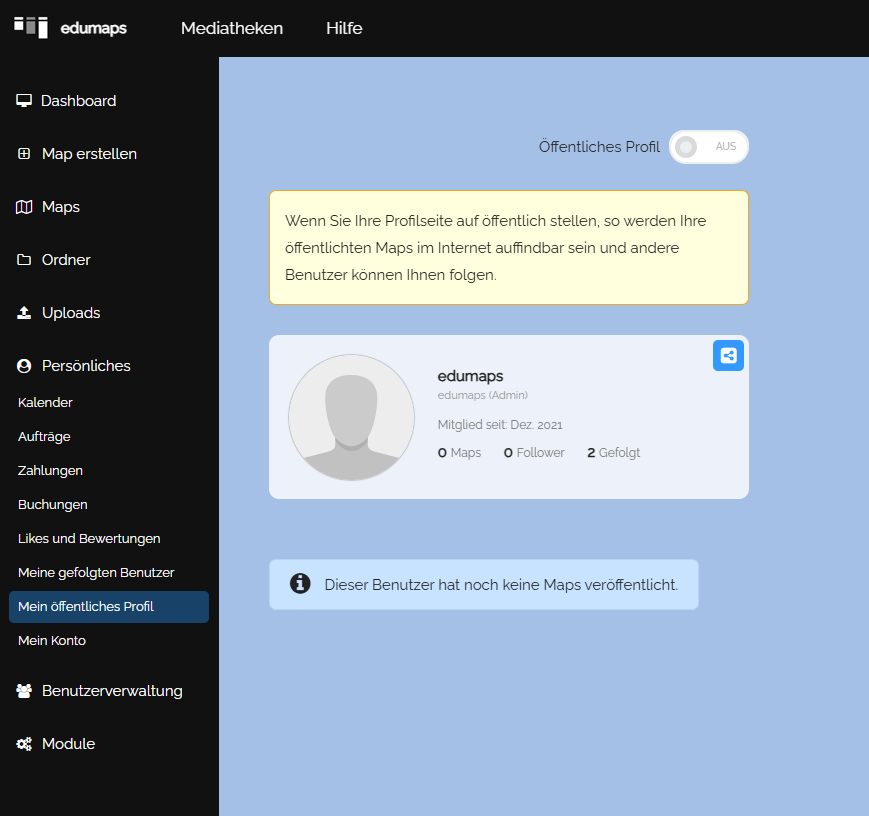869x816 pixels.
Task: Click the Module gears icon
Action: 25,744
